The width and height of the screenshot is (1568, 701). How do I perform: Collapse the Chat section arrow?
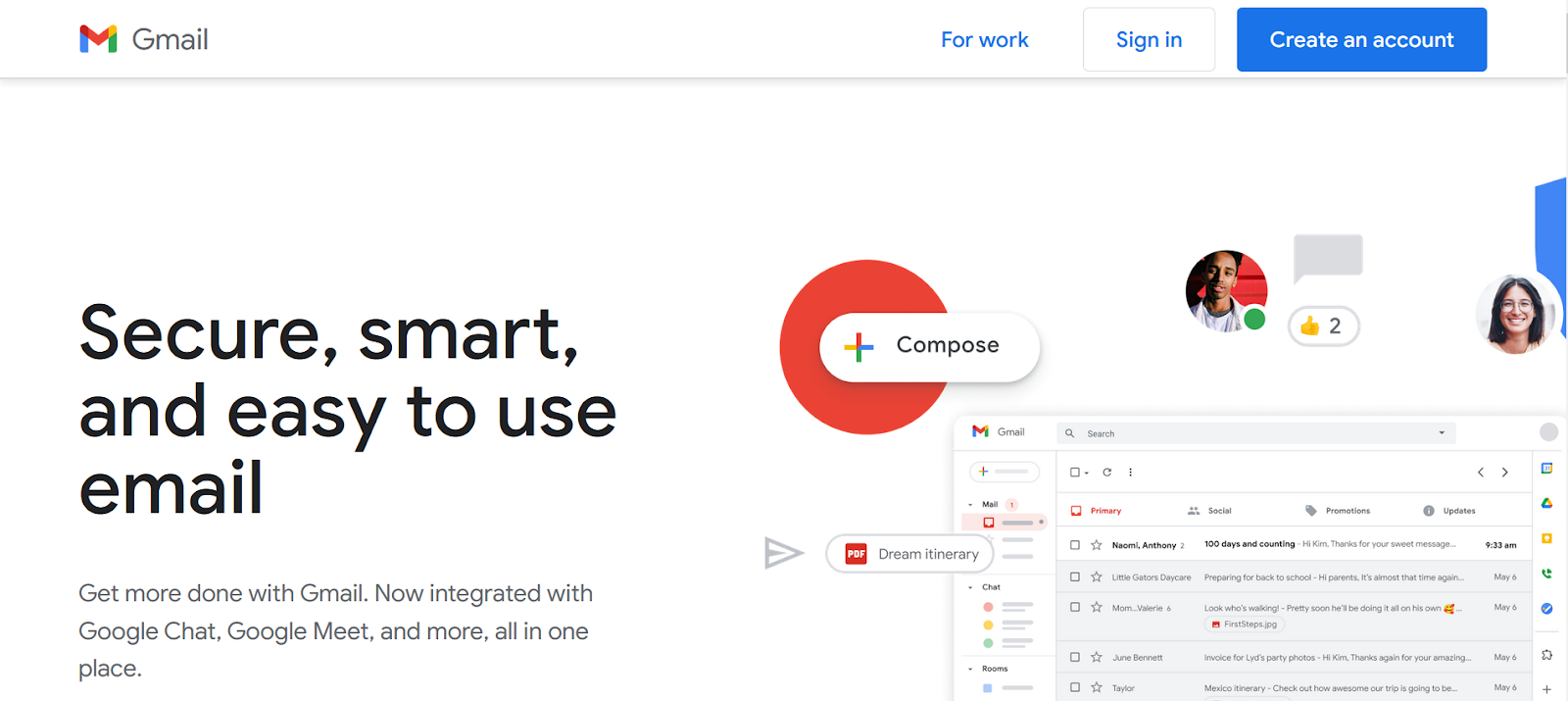970,587
